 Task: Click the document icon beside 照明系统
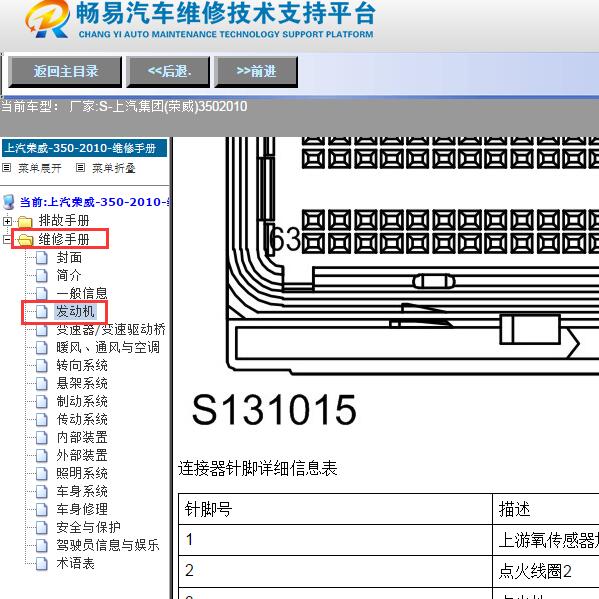[x=42, y=473]
